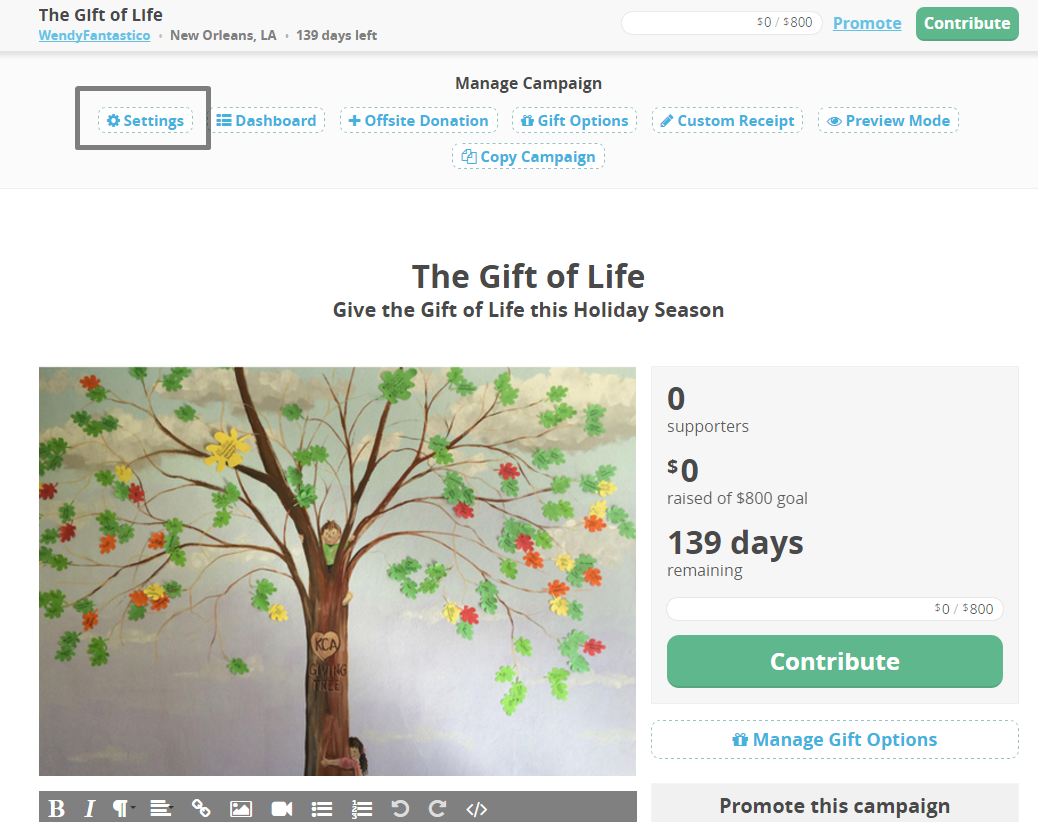The image size is (1038, 822).
Task: Open the text alignment dropdown
Action: [160, 808]
